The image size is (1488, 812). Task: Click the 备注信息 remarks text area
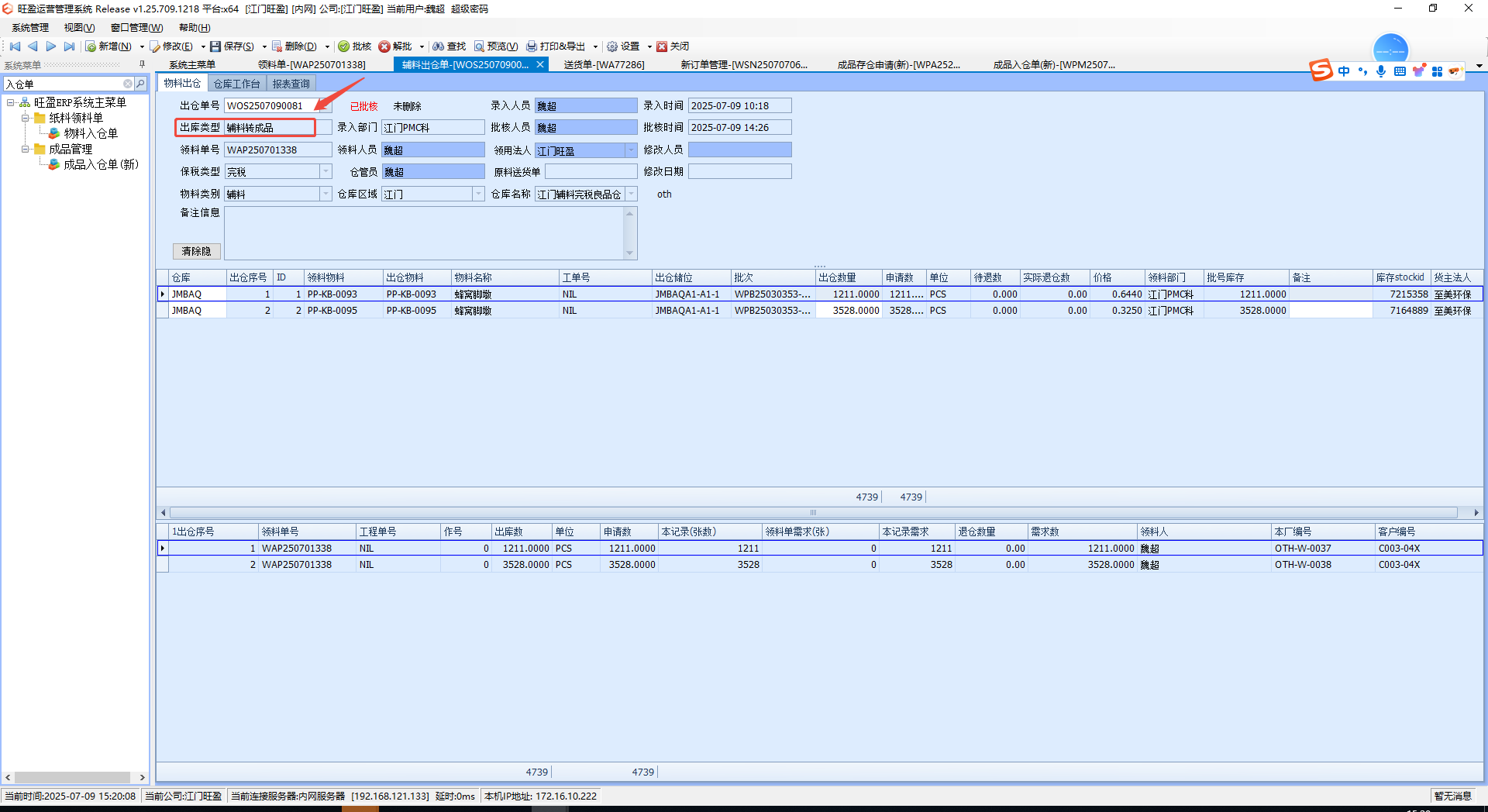coord(424,233)
